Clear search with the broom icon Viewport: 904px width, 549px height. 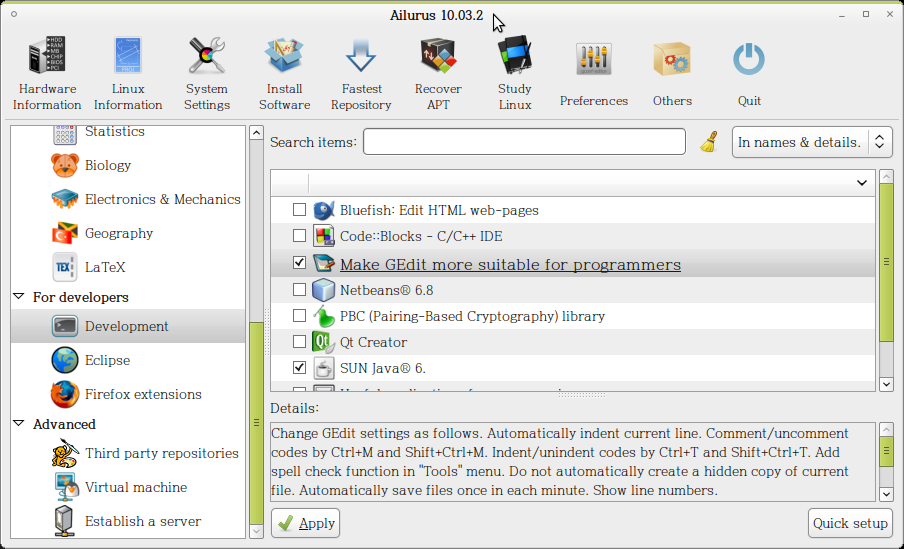(709, 142)
